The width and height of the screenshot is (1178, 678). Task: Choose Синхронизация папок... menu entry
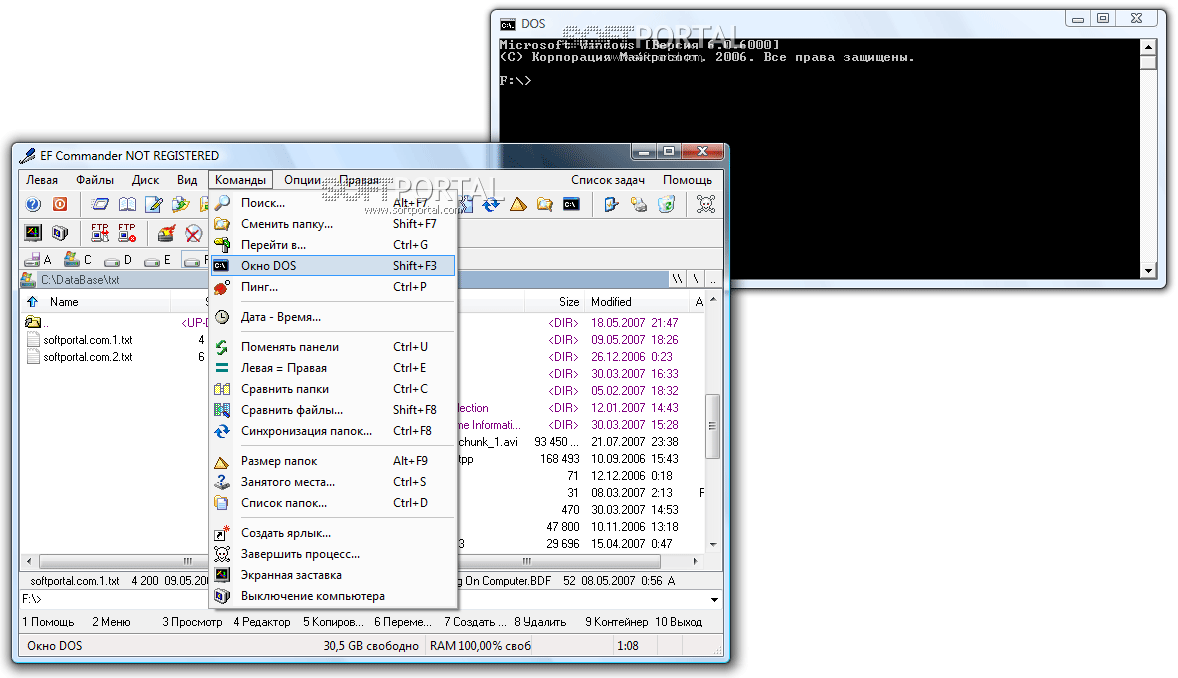333,431
